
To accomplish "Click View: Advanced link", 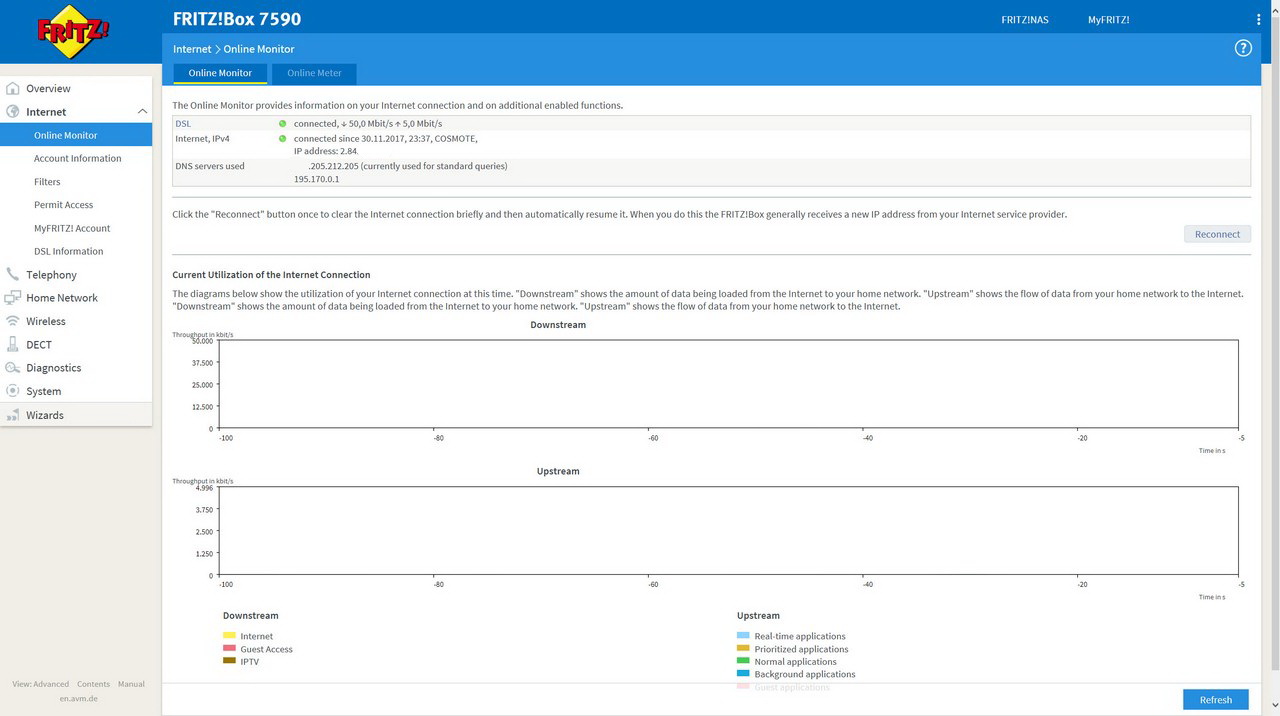I will click(x=41, y=684).
